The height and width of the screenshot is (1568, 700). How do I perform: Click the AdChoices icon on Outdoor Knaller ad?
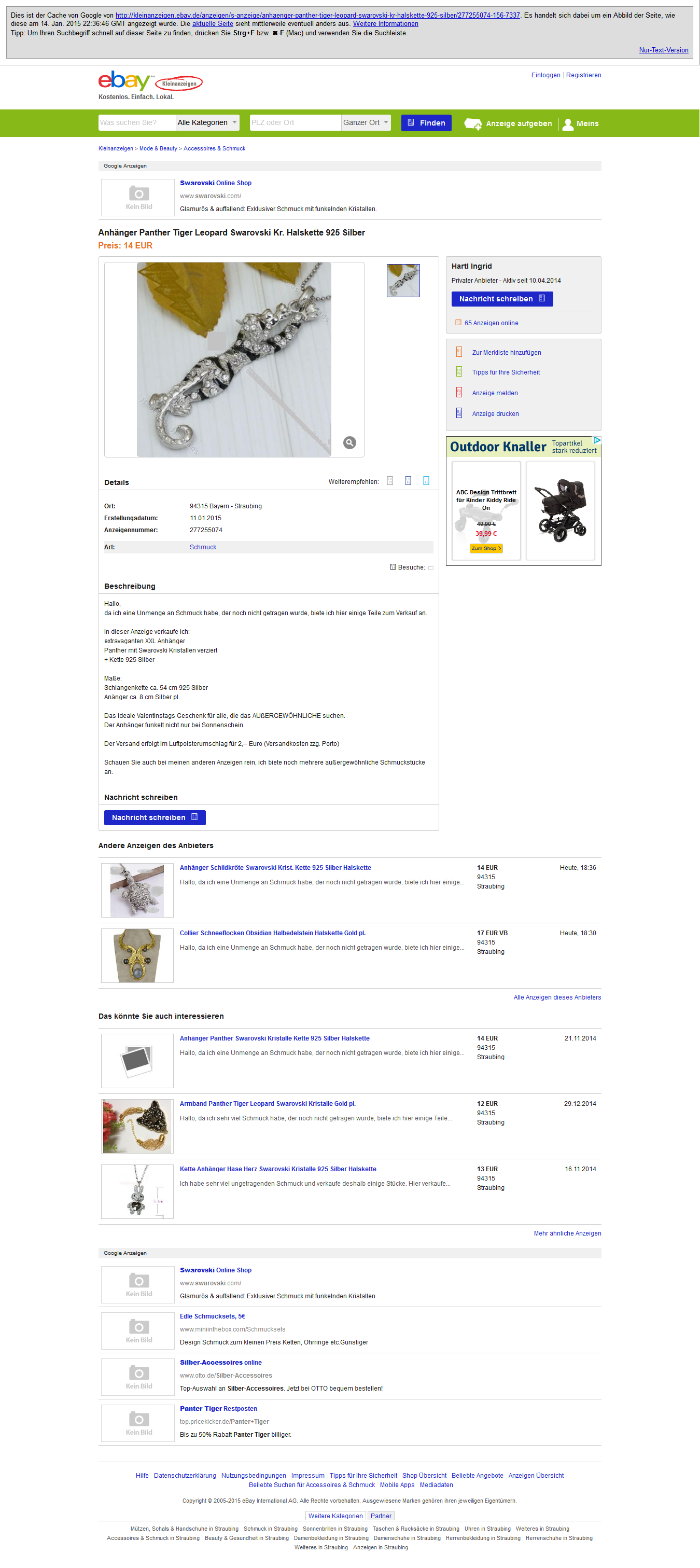coord(597,440)
